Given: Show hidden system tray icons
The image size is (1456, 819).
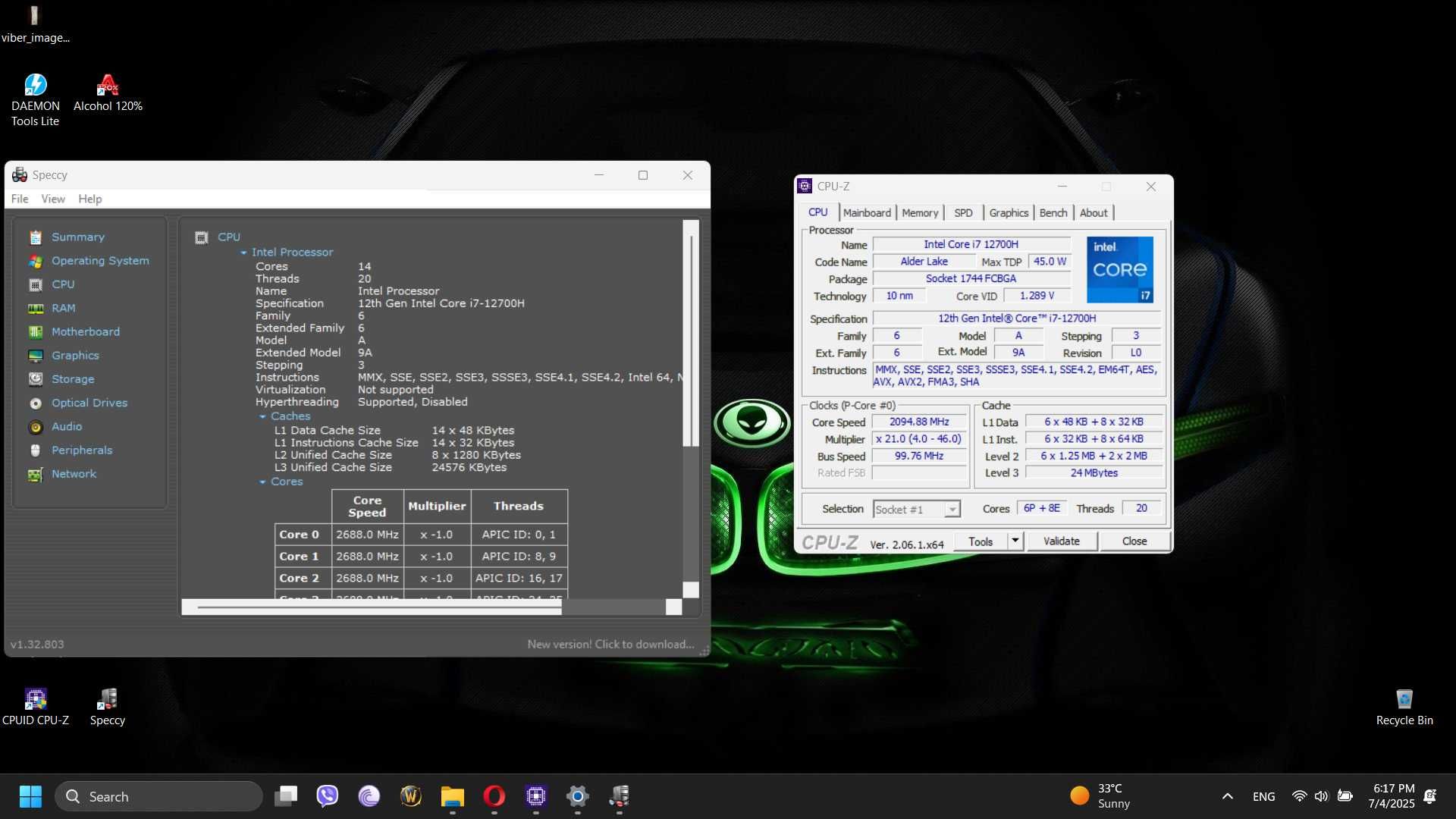Looking at the screenshot, I should [x=1228, y=796].
